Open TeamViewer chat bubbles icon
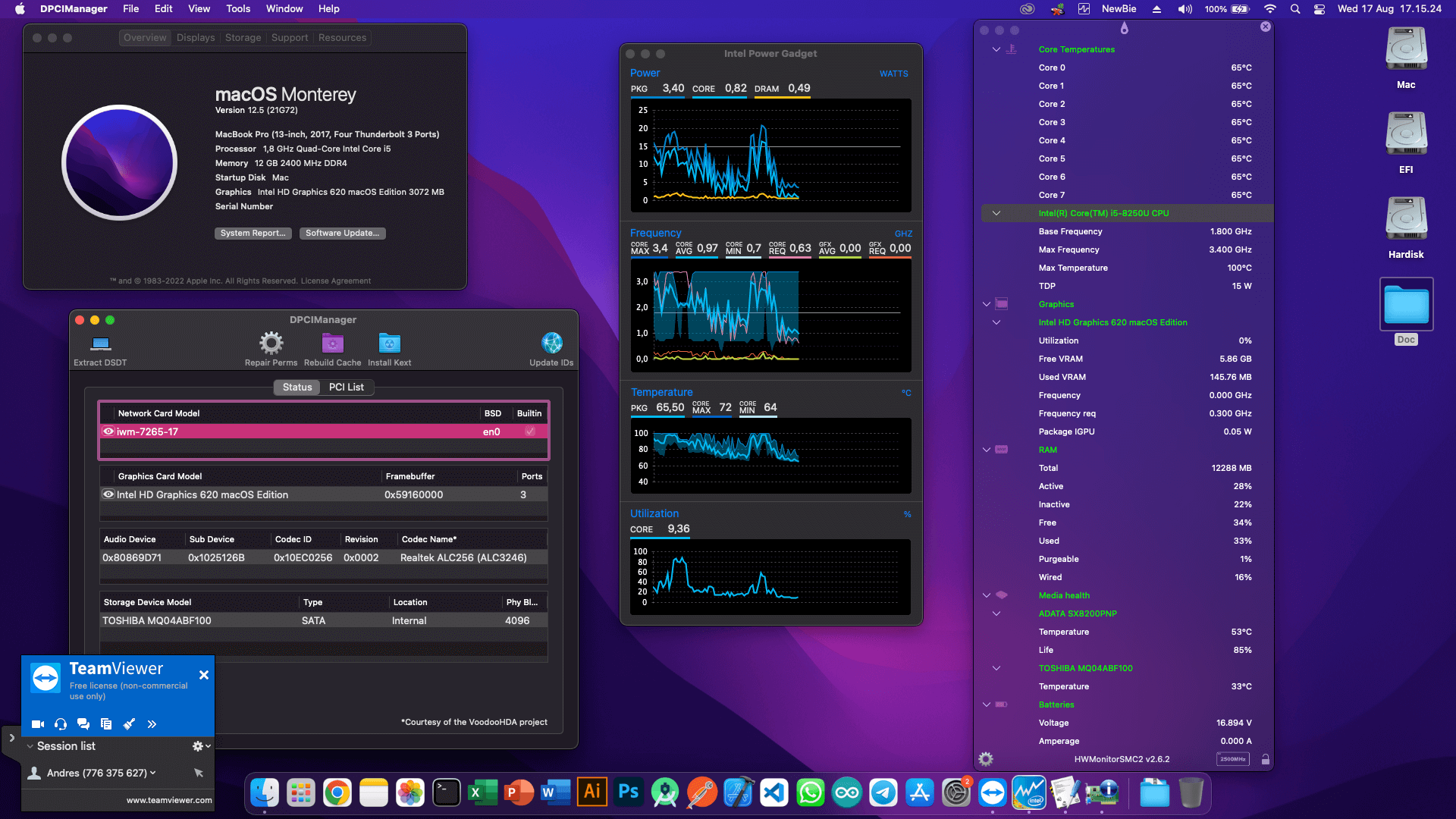 click(x=83, y=724)
